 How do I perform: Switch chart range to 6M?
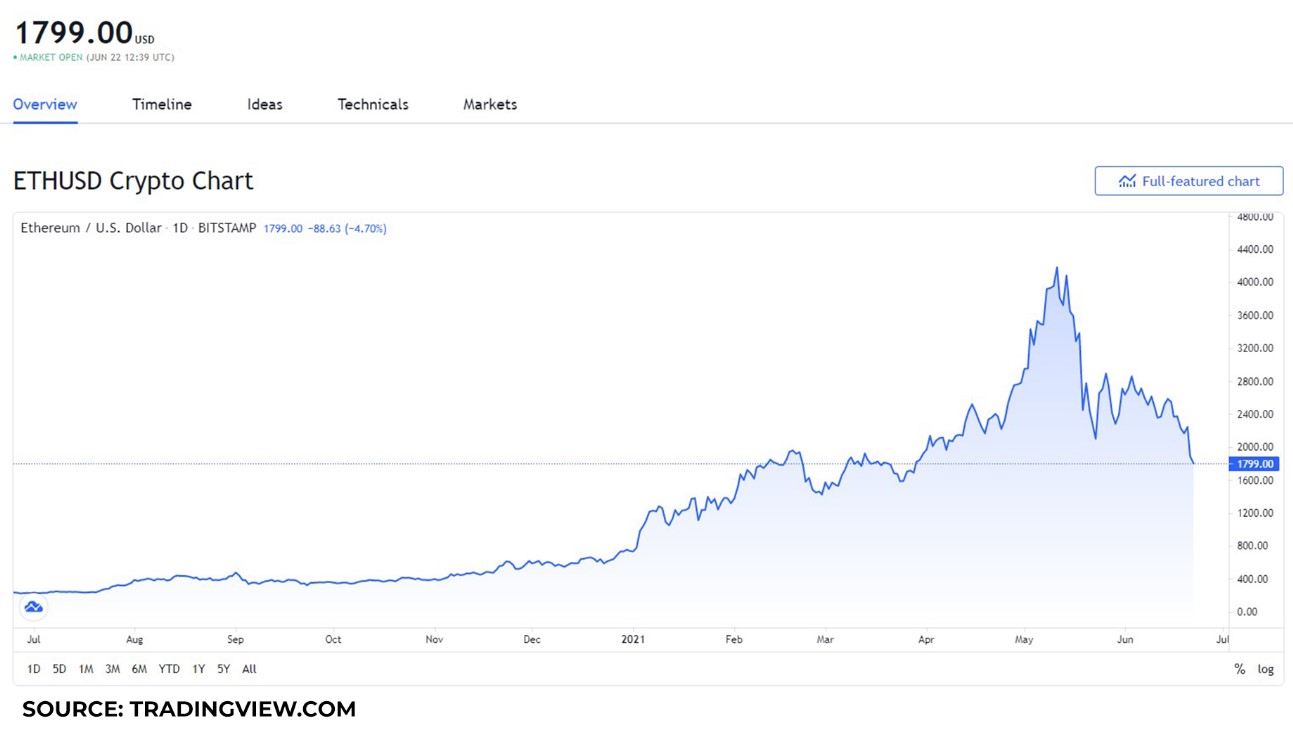(139, 669)
